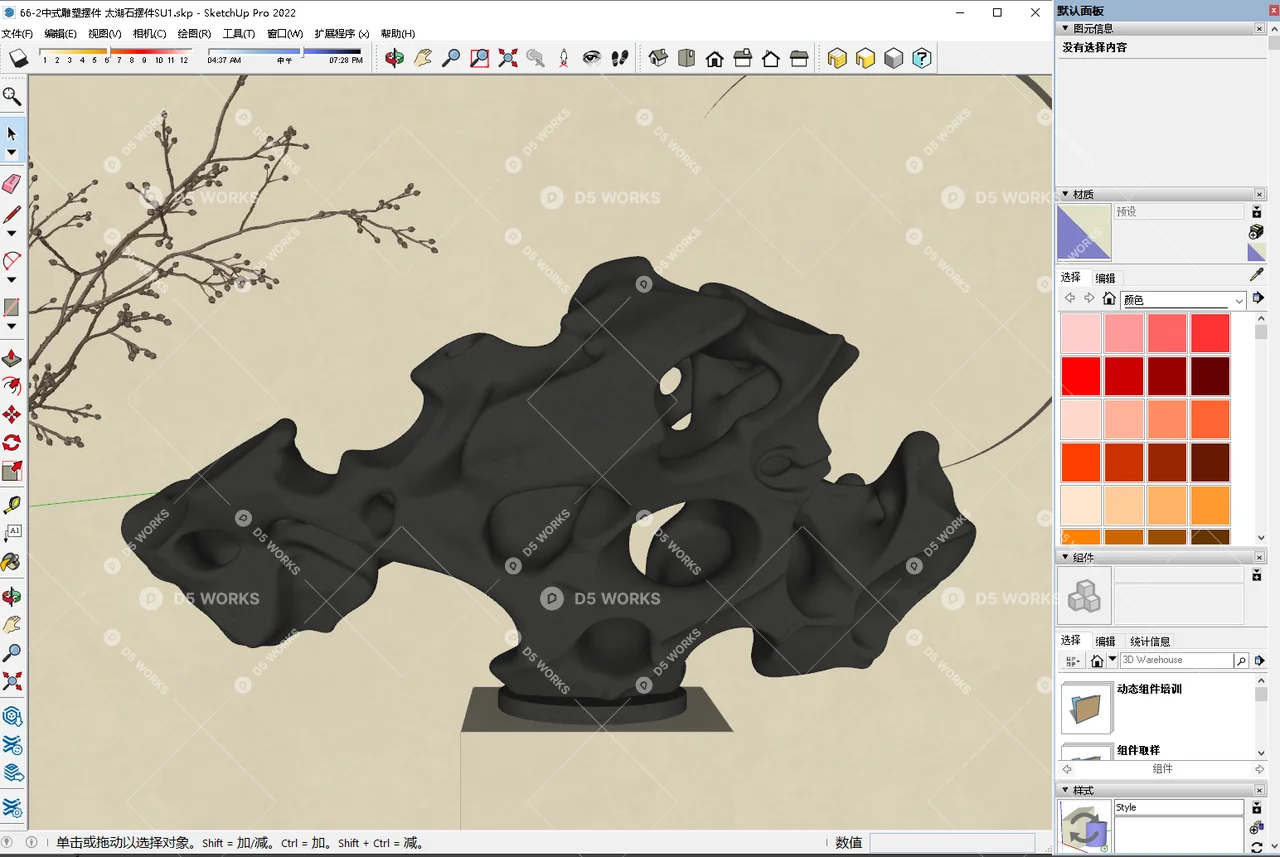Open the 文件(F) menu
This screenshot has height=857, width=1280.
pos(17,33)
